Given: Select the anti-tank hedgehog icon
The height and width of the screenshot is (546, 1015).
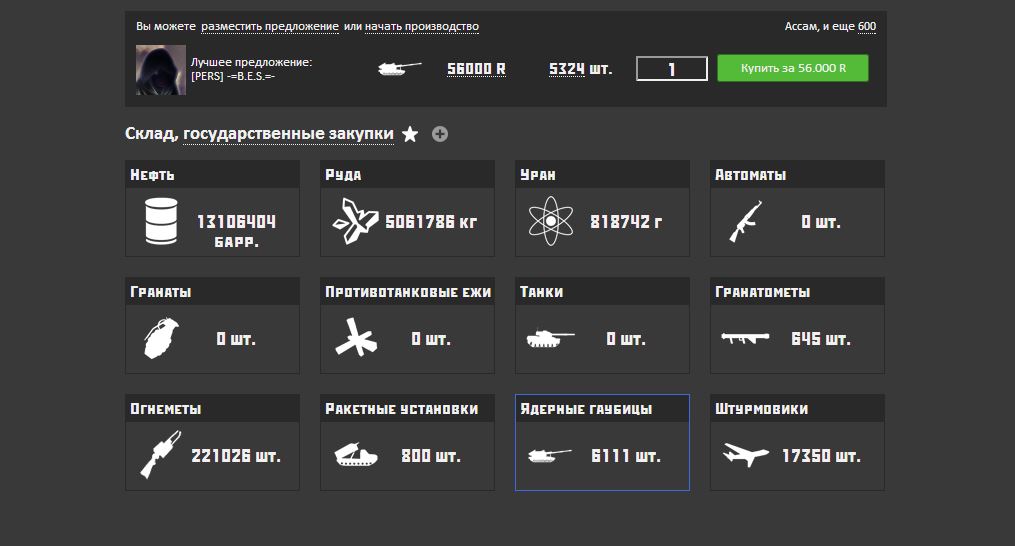Looking at the screenshot, I should [355, 339].
